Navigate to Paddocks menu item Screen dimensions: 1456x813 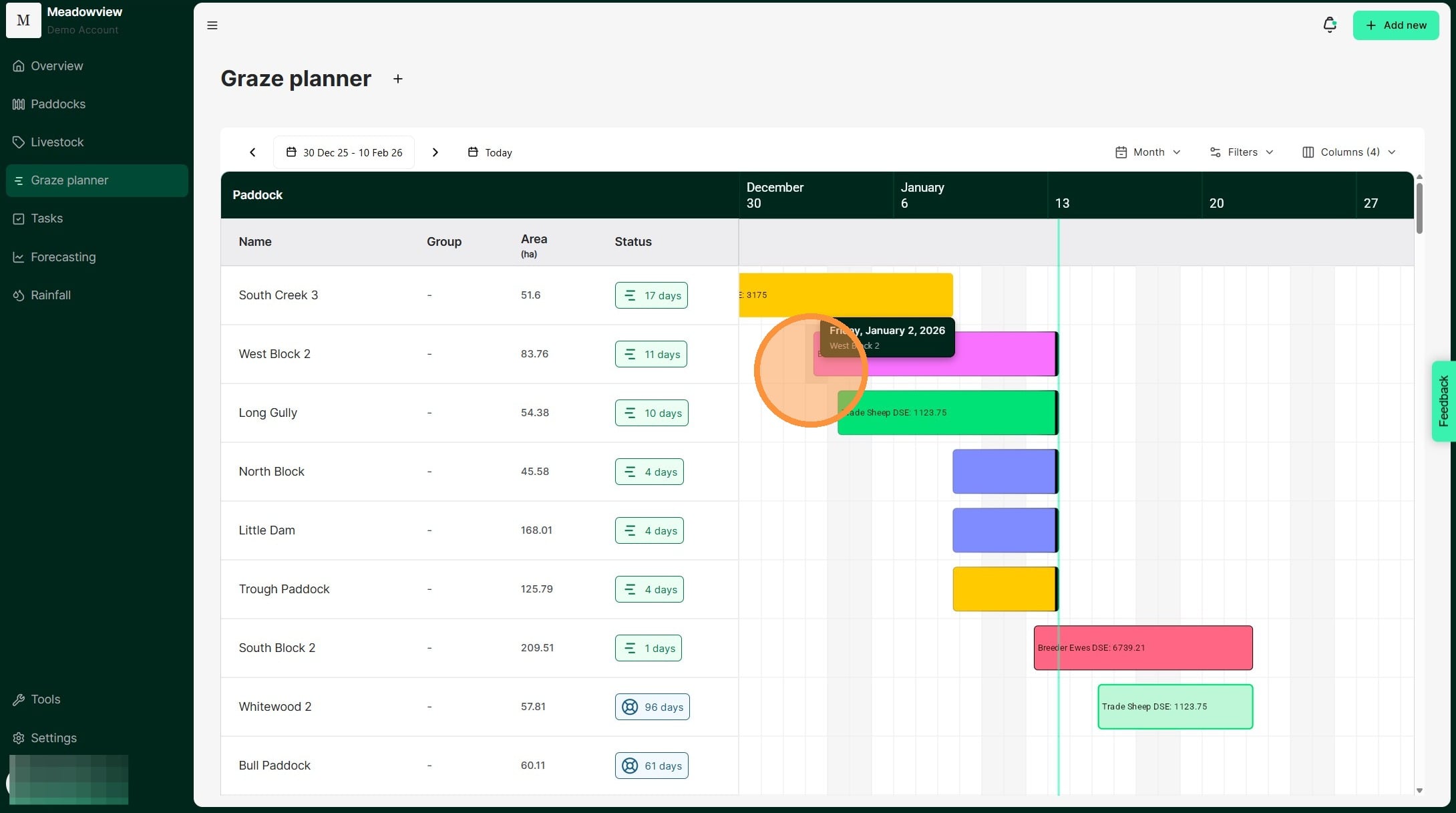57,104
